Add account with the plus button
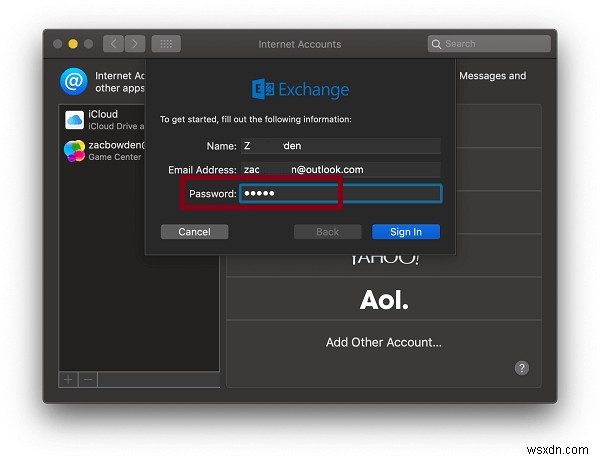 (68, 380)
